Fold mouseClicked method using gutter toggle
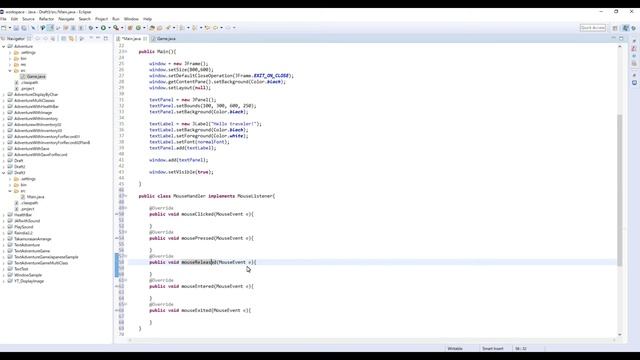640x360 pixels. (x=126, y=208)
